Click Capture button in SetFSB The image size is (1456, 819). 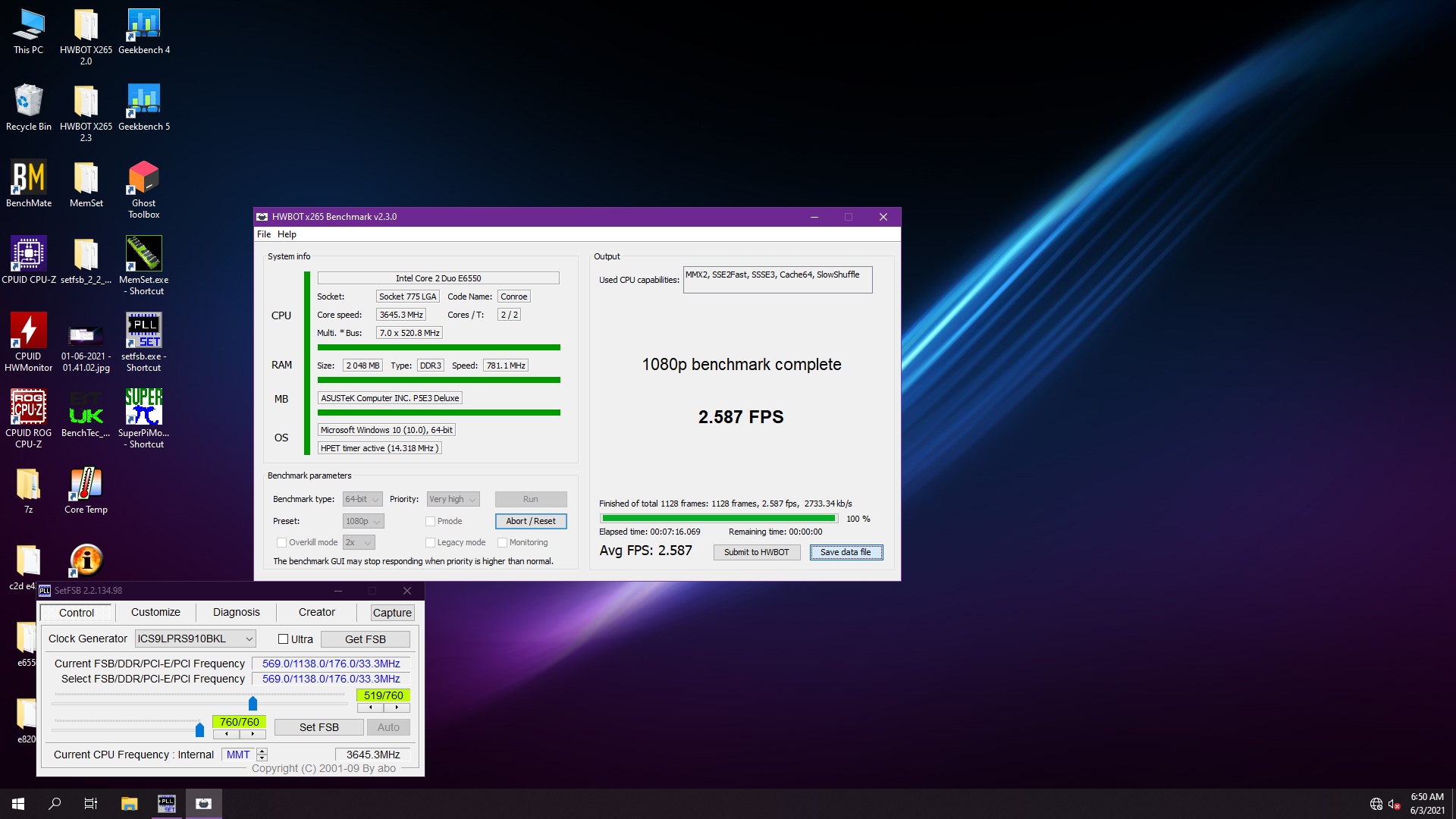[392, 613]
